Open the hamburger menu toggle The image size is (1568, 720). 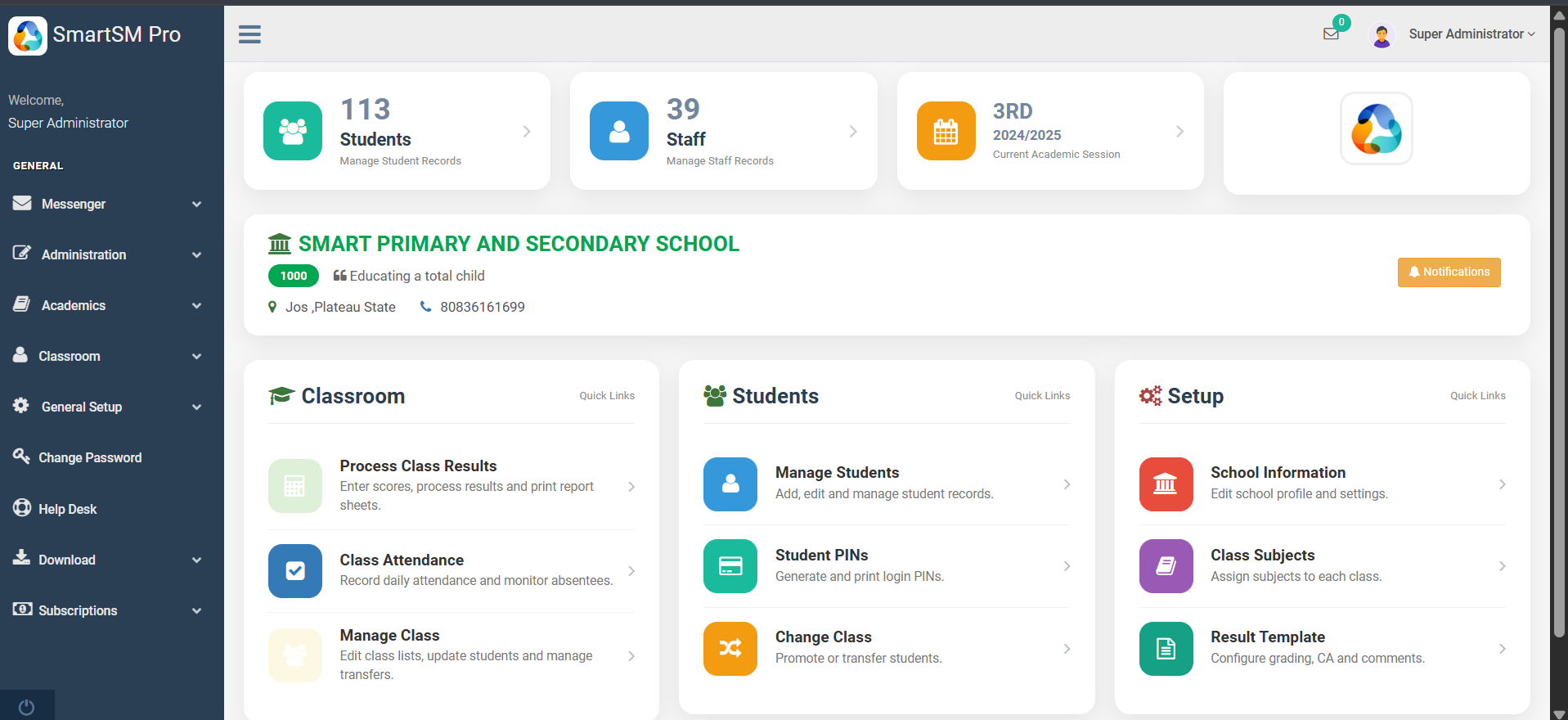(x=249, y=34)
